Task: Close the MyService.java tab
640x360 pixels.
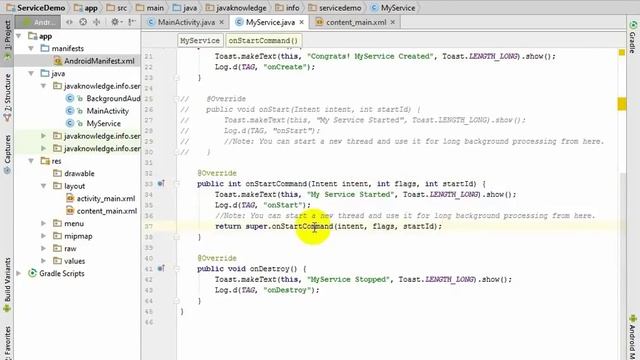Action: click(302, 22)
